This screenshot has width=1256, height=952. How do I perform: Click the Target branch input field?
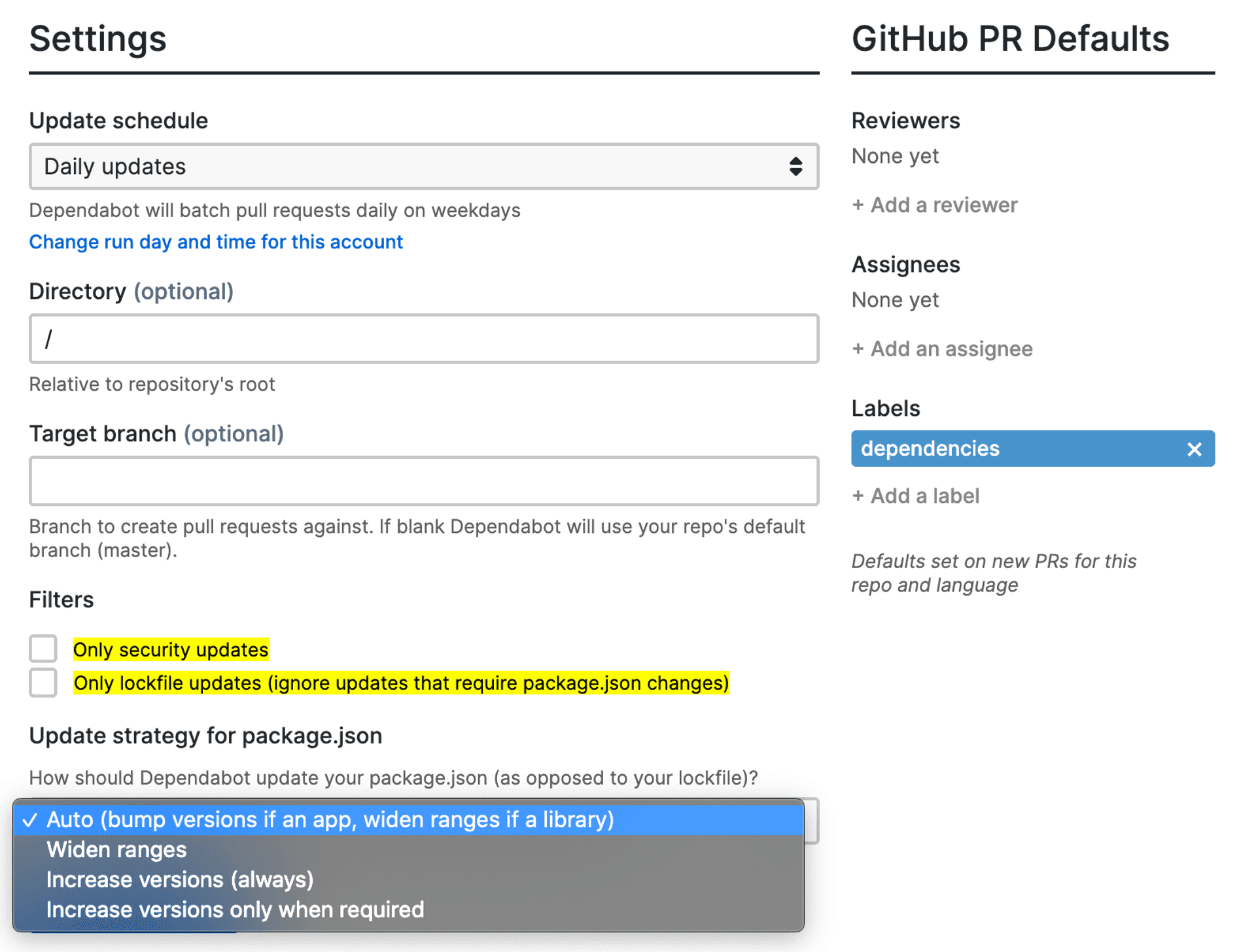pyautogui.click(x=424, y=481)
